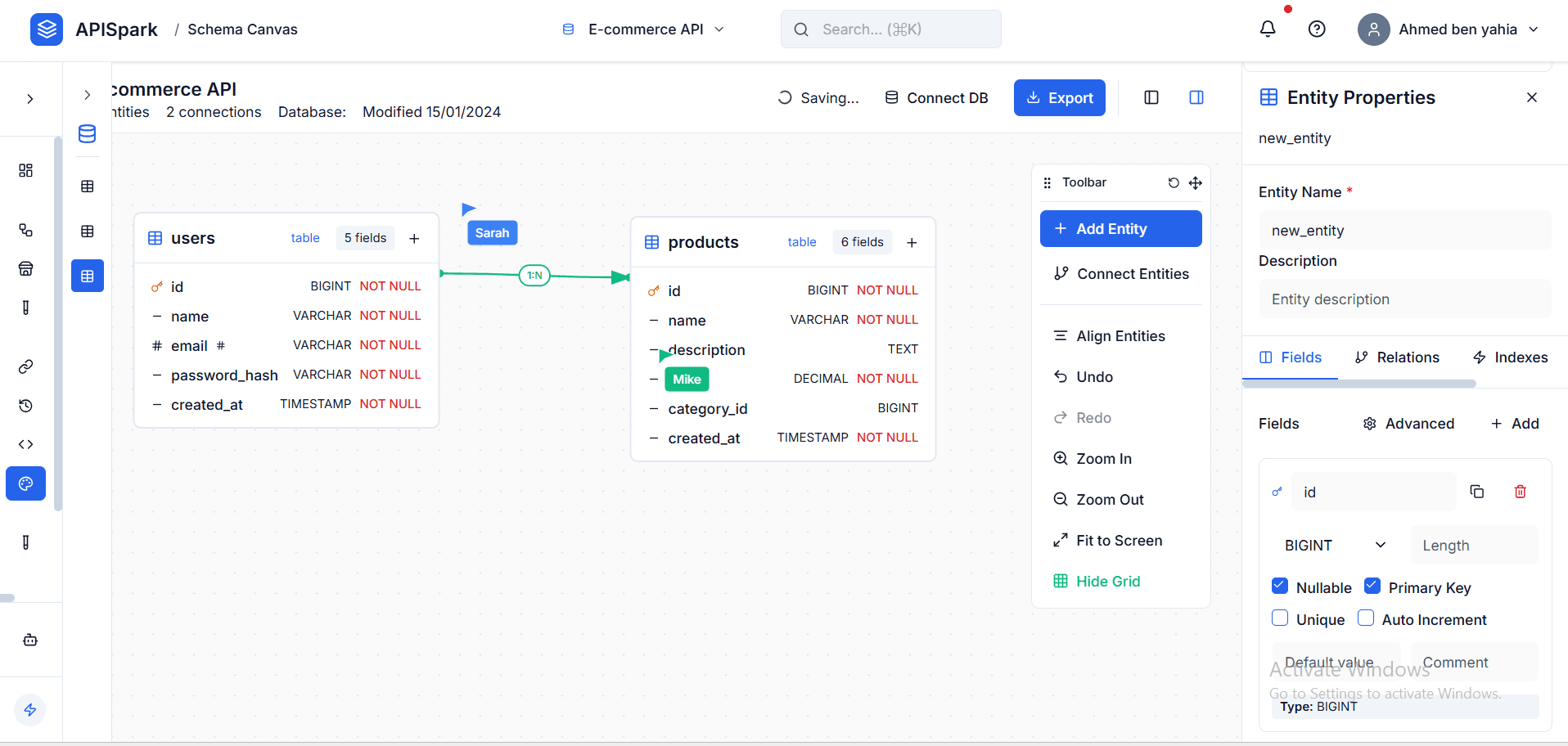The width and height of the screenshot is (1568, 746).
Task: Select the highlighted palette icon in sidebar
Action: pos(26,483)
